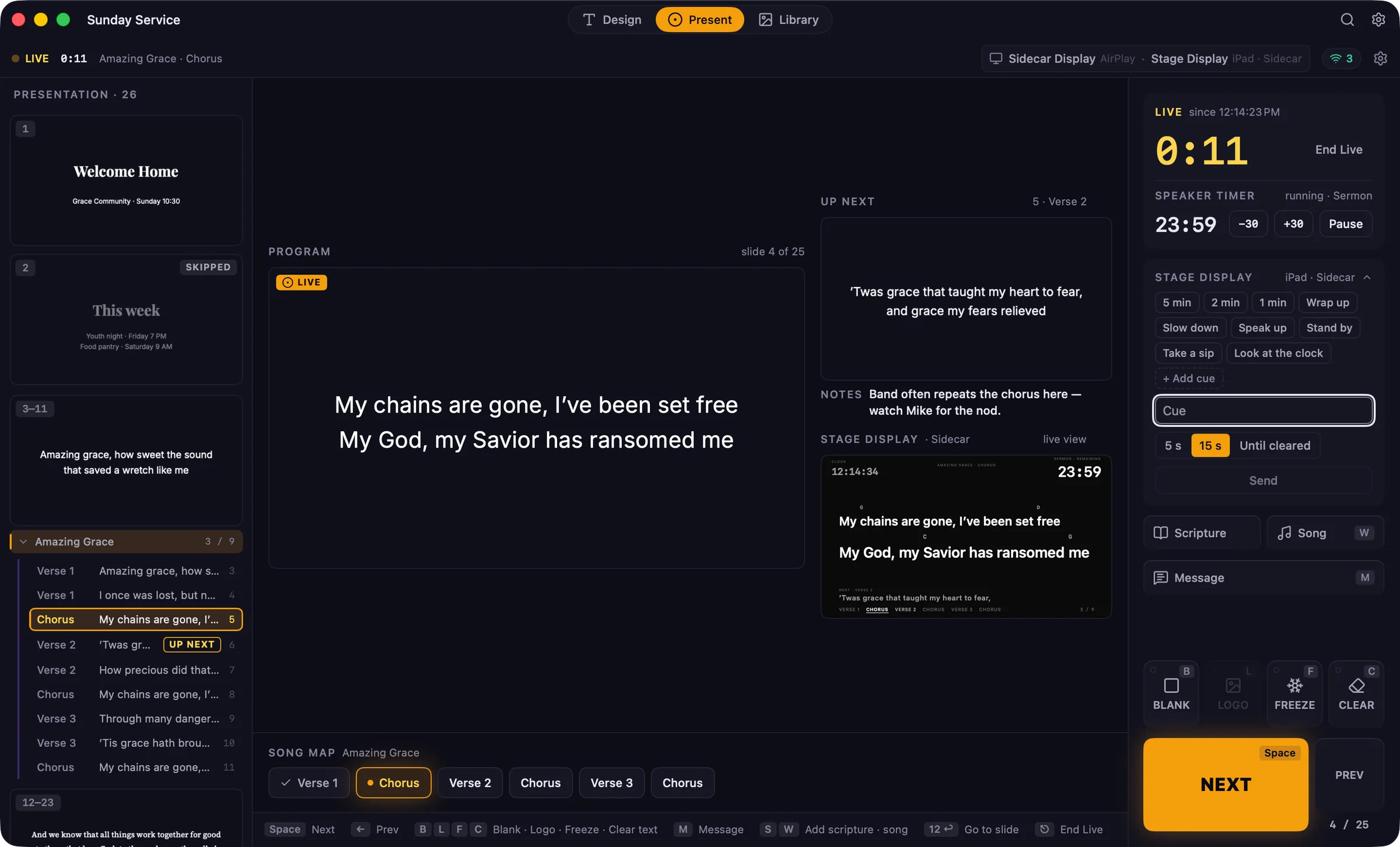This screenshot has width=1400, height=847.
Task: Switch to the Design tab
Action: 612,20
